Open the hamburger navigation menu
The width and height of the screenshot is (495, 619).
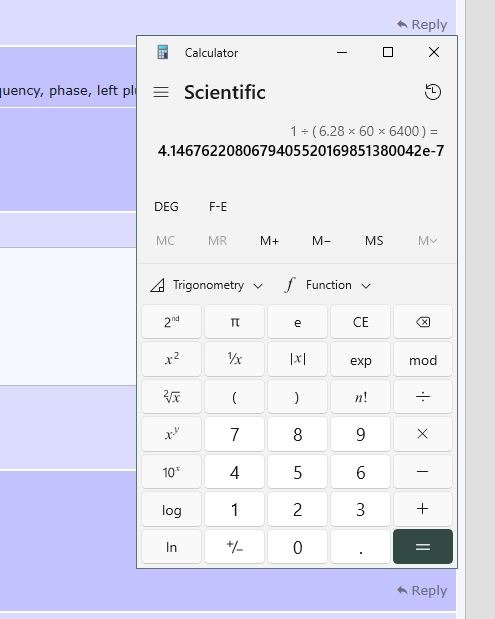(x=161, y=92)
